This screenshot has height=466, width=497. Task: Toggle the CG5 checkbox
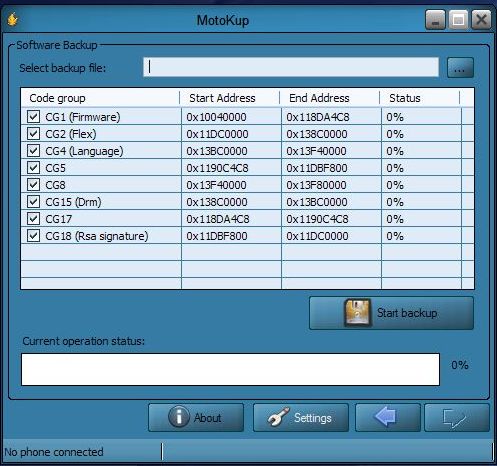[33, 168]
